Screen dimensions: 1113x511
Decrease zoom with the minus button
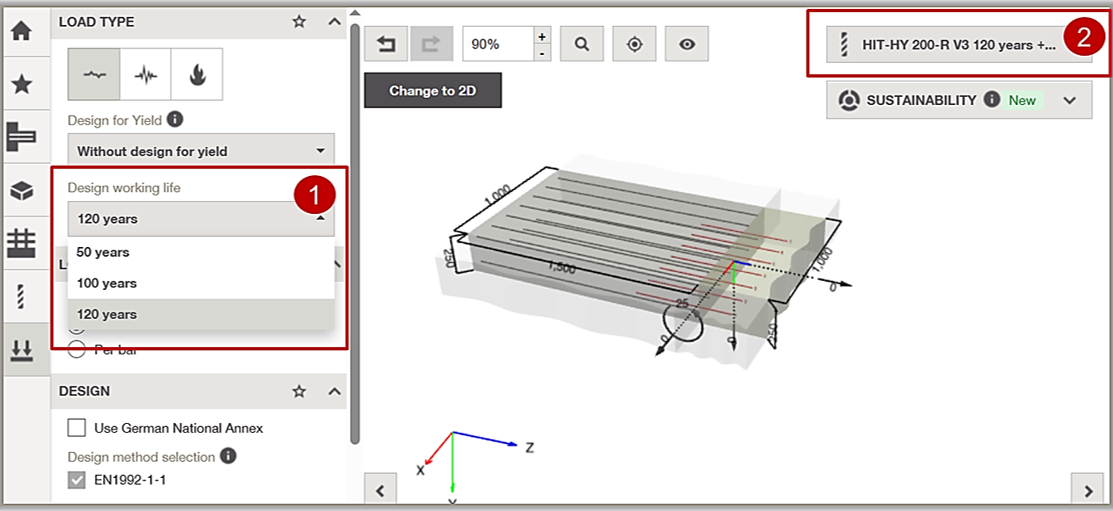tap(542, 53)
